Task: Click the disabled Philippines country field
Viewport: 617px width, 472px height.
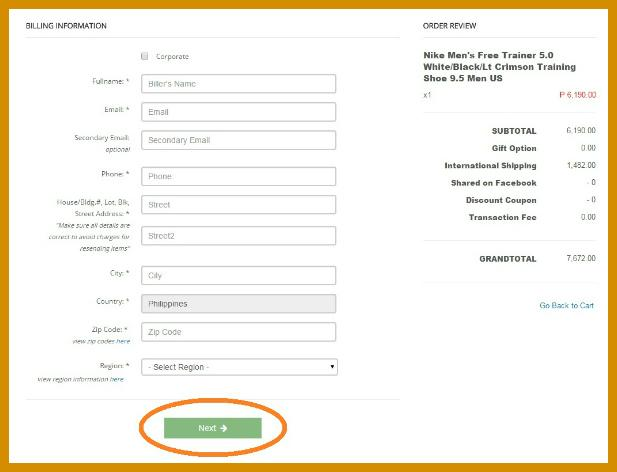Action: pos(238,304)
